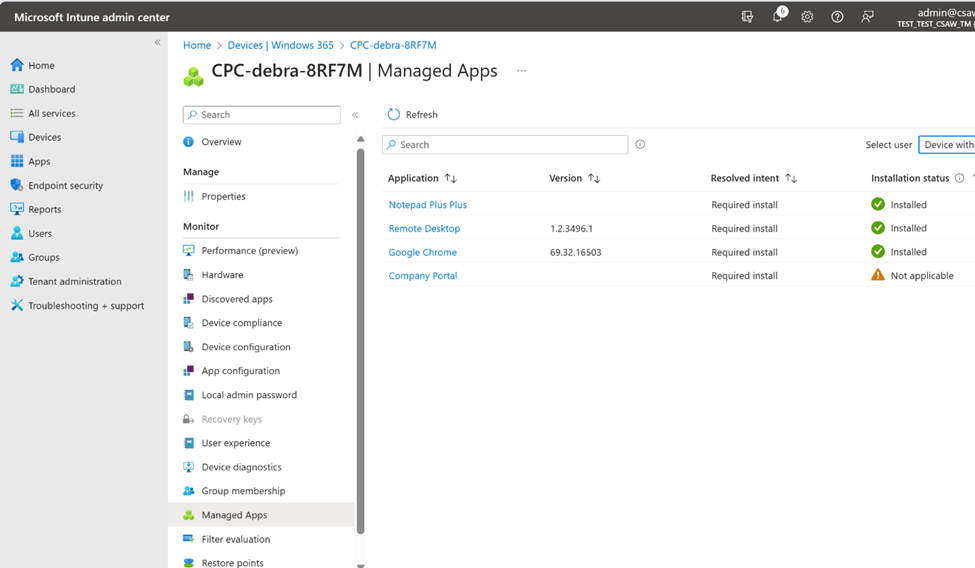
Task: Click the Reports icon in sidebar
Action: [x=17, y=209]
